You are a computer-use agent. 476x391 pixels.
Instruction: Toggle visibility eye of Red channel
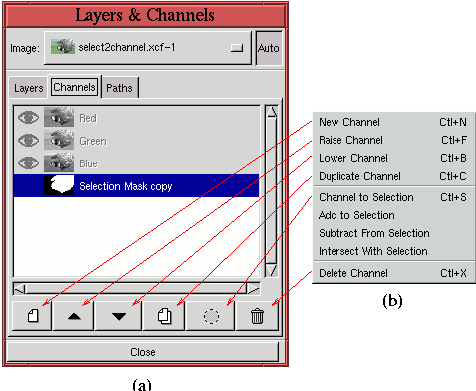[x=28, y=118]
